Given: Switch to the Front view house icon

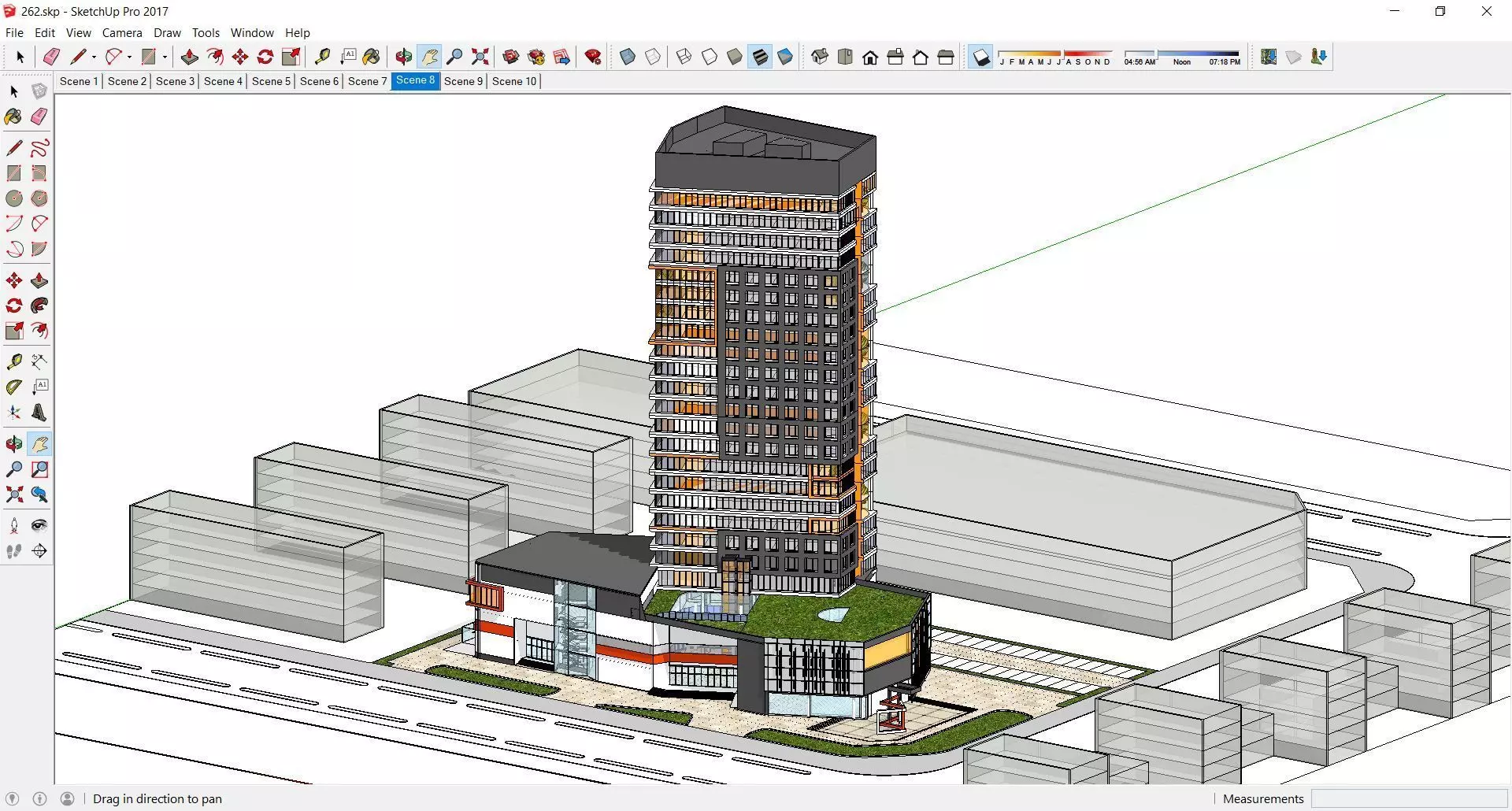Looking at the screenshot, I should coord(870,57).
